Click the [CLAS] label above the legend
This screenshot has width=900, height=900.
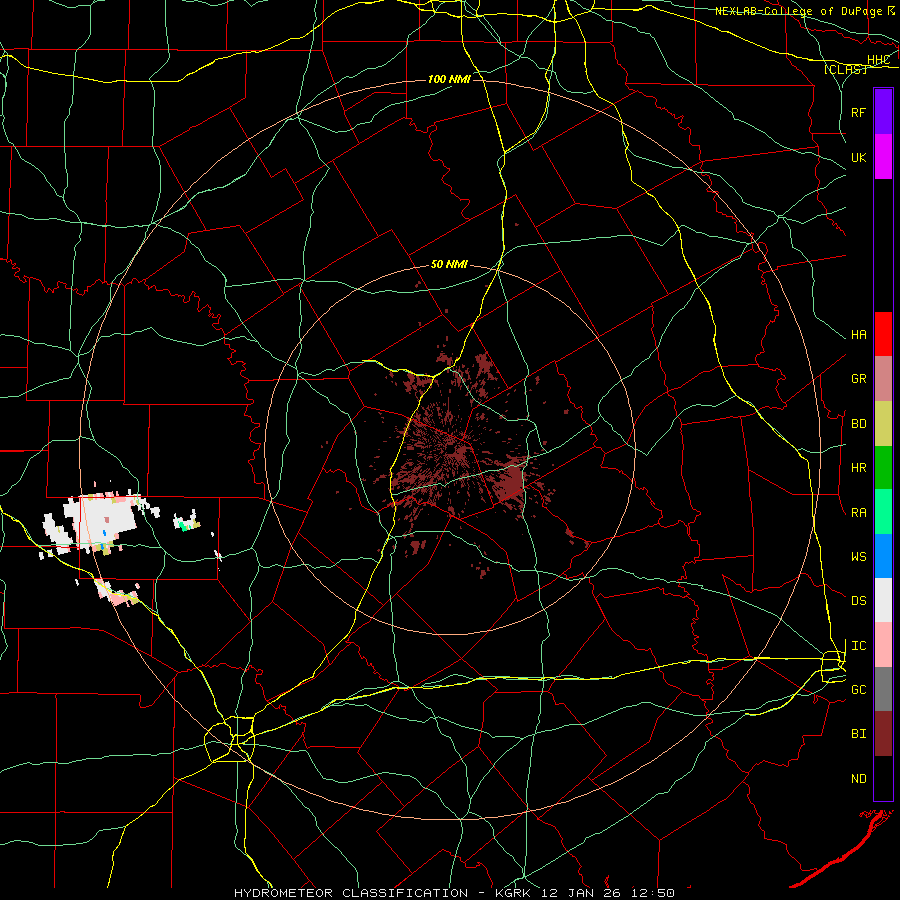tap(845, 70)
